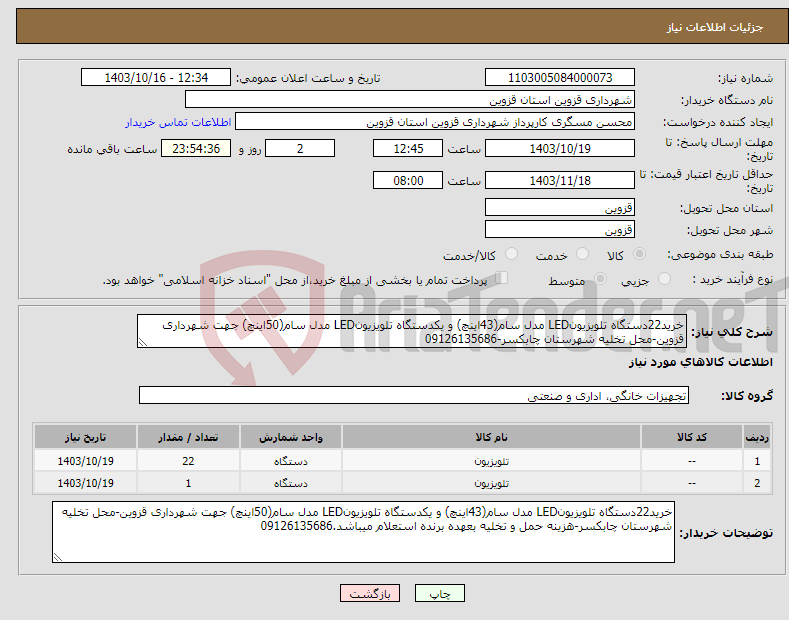Click the delivery province field قزوین
The width and height of the screenshot is (789, 620).
click(x=560, y=207)
